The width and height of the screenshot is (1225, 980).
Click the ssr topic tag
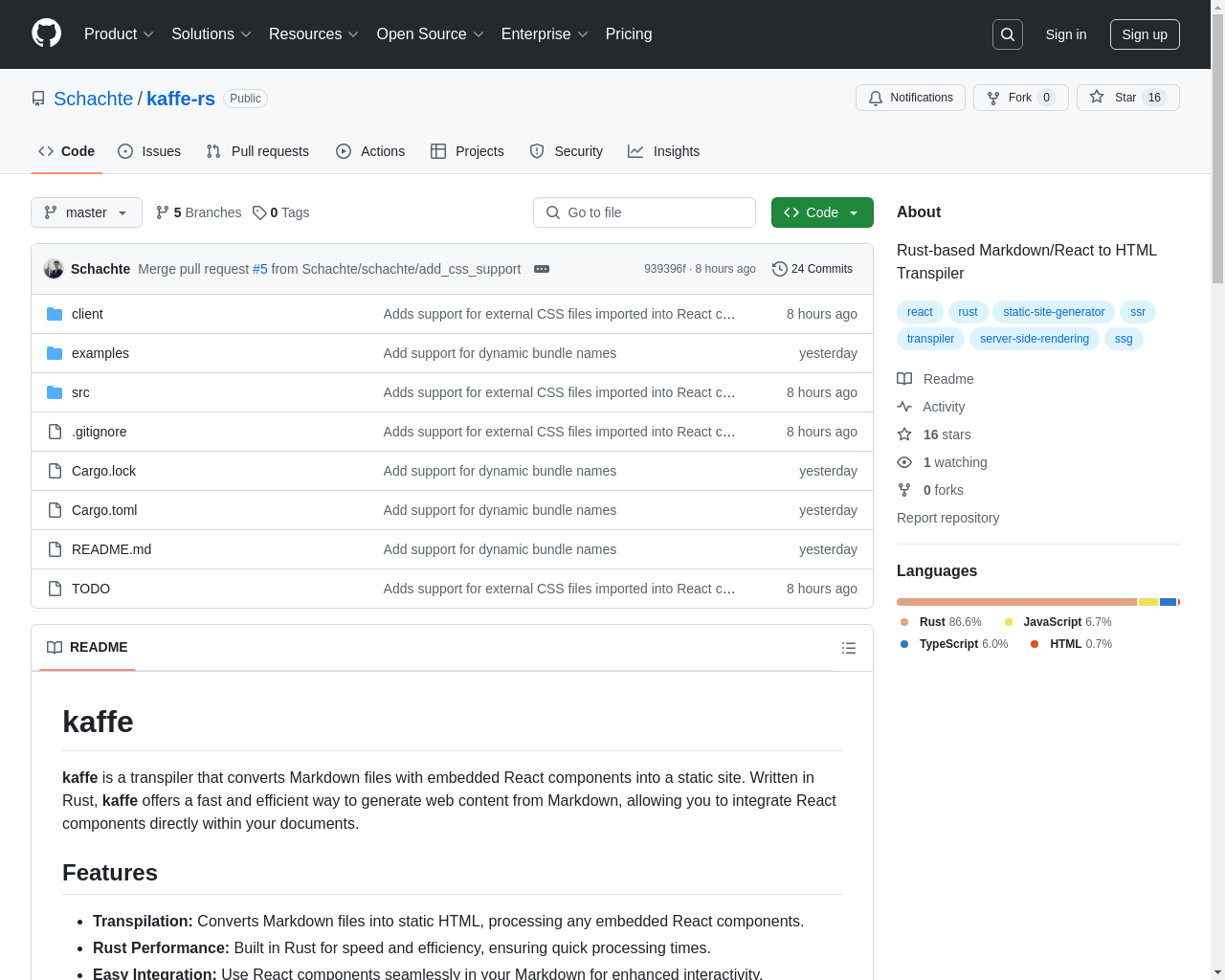1138,312
